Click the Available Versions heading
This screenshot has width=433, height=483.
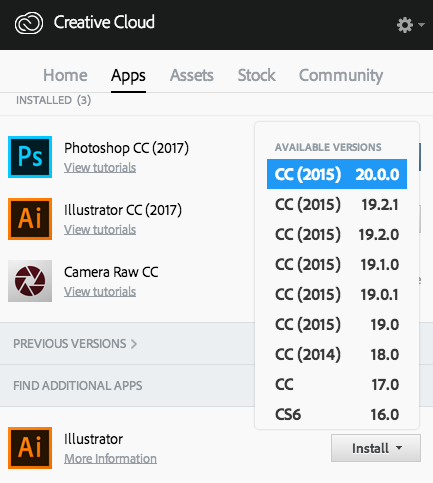point(328,147)
